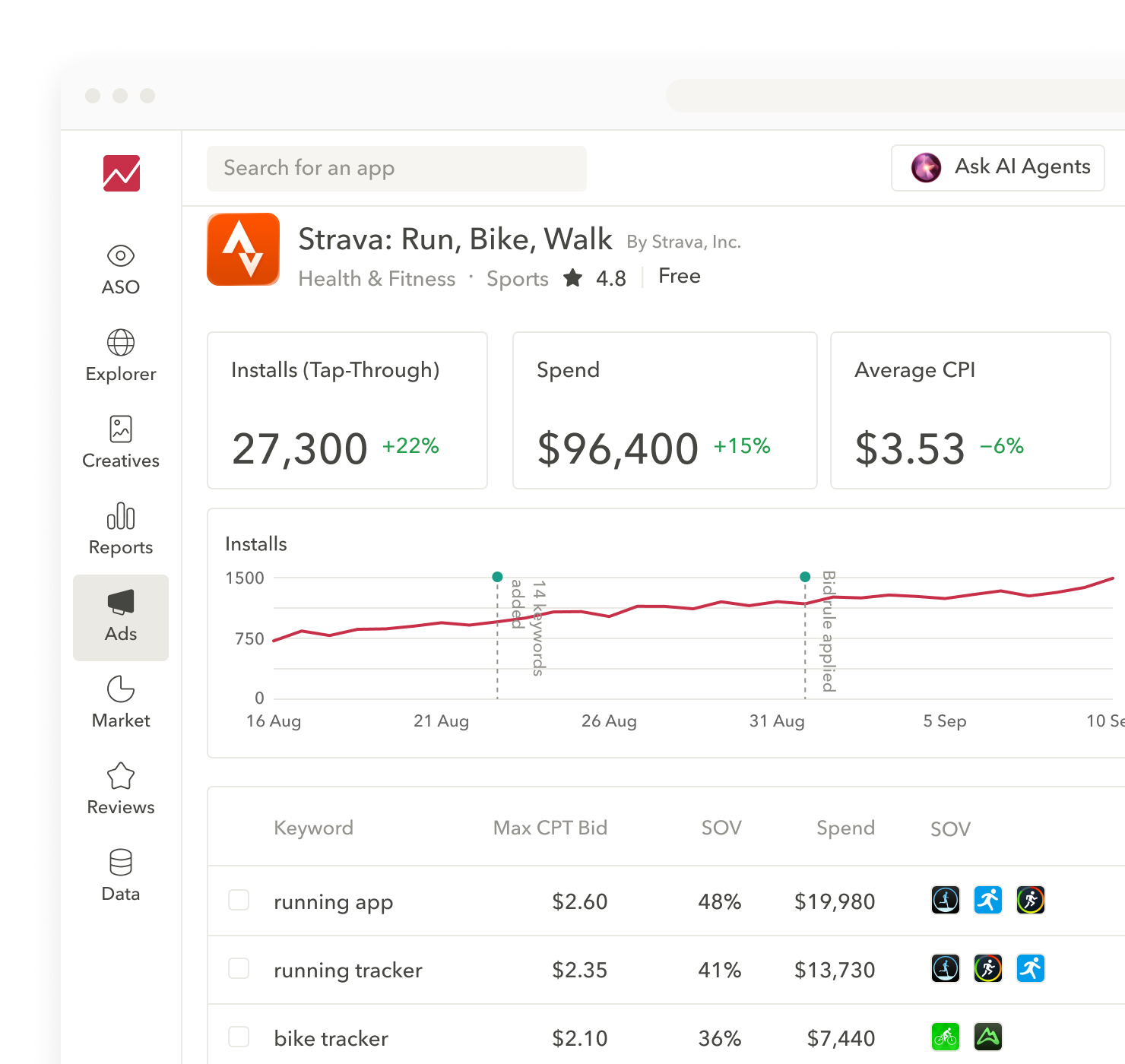Open the Spend $96,400 metric card
Image resolution: width=1125 pixels, height=1064 pixels.
point(665,410)
